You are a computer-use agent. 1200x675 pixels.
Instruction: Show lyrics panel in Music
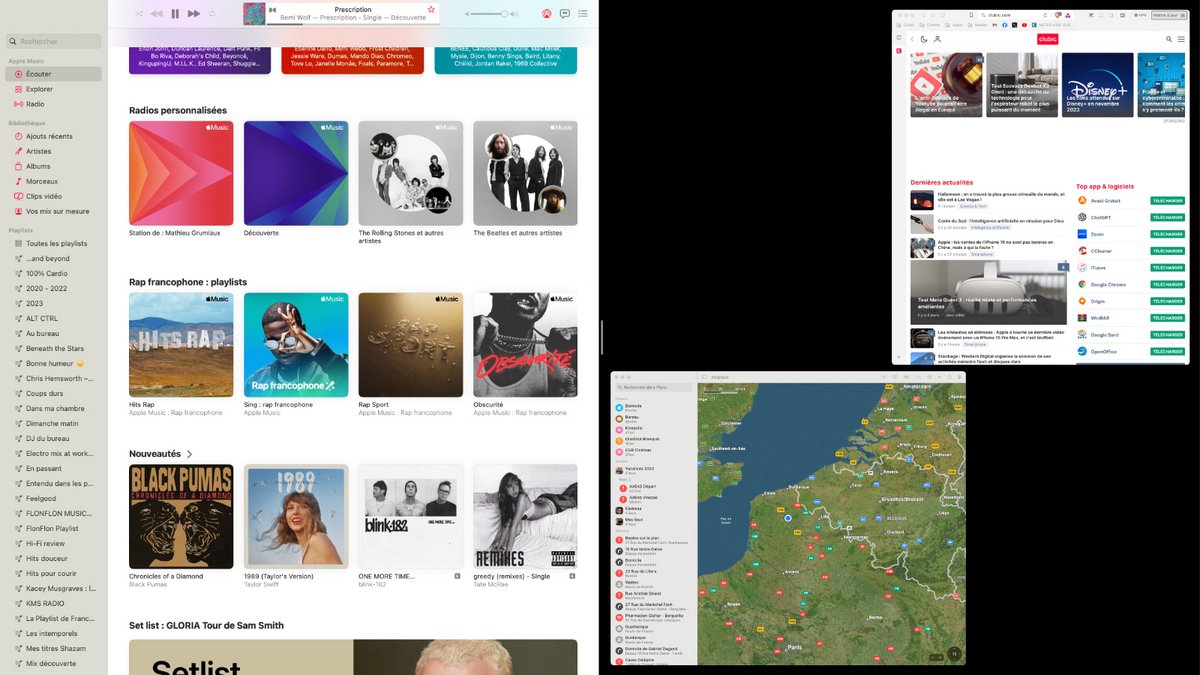click(565, 14)
